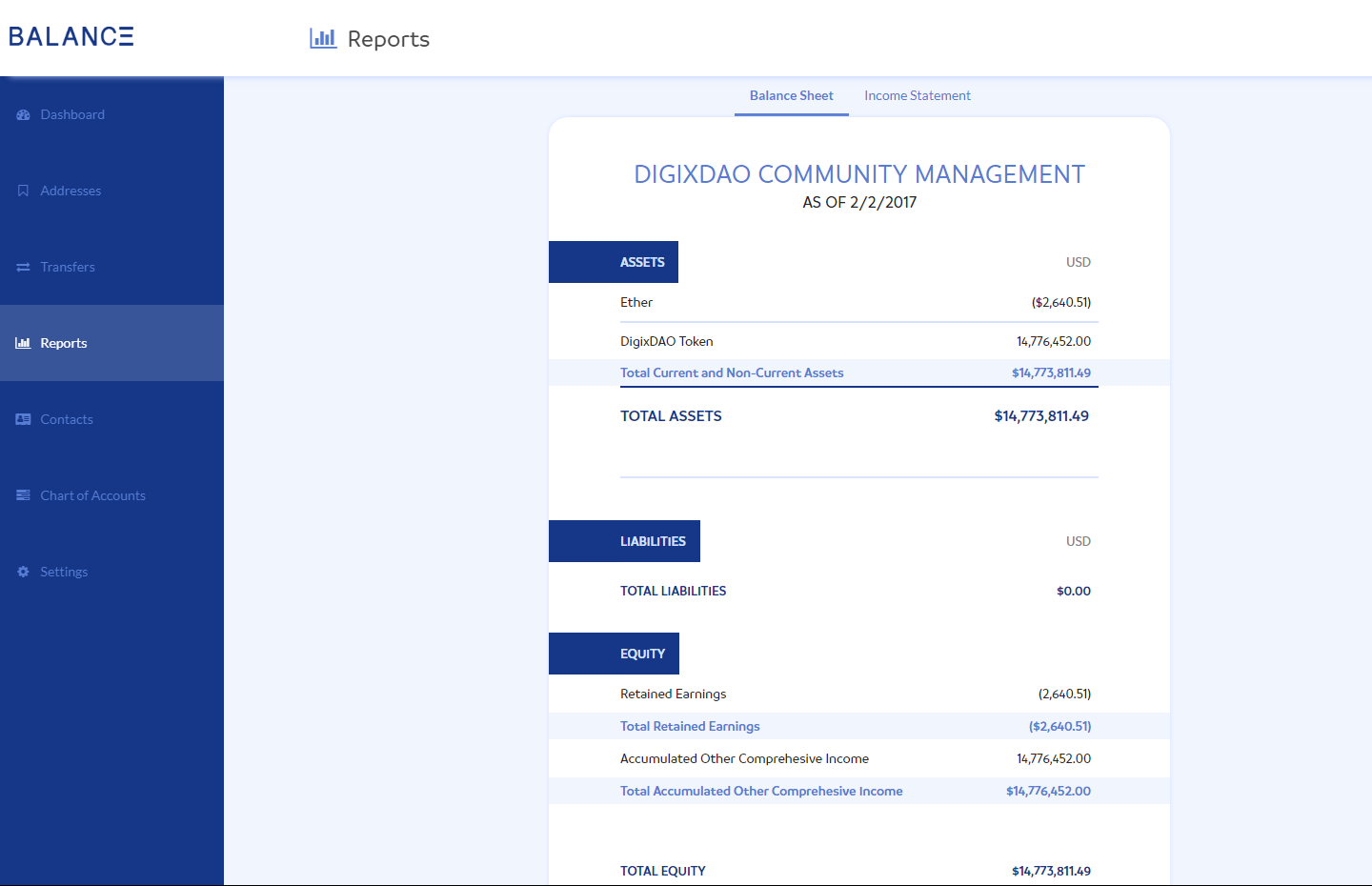Click the Ether value ($2,640.51)
Viewport: 1372px width, 886px height.
(x=1061, y=302)
